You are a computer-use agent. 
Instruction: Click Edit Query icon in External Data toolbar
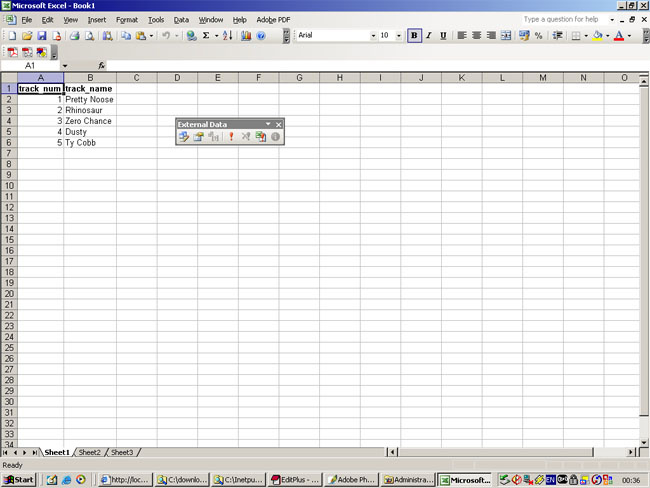[184, 137]
